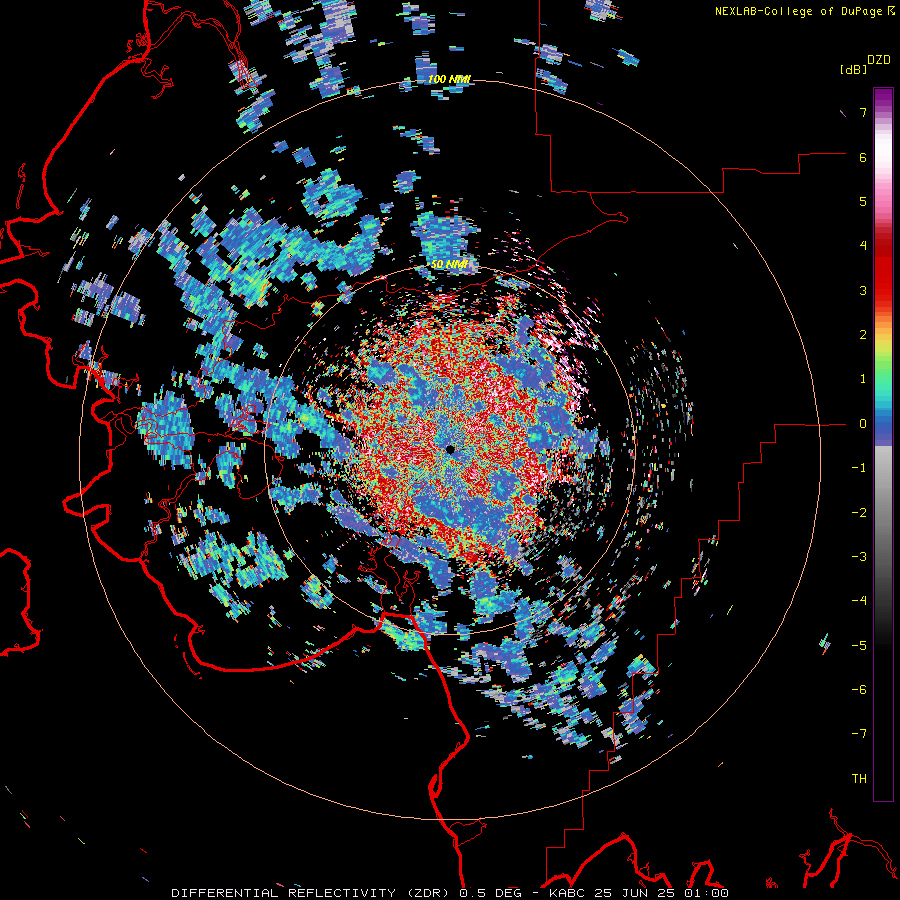Click the 50 NMI range ring label

[x=449, y=264]
